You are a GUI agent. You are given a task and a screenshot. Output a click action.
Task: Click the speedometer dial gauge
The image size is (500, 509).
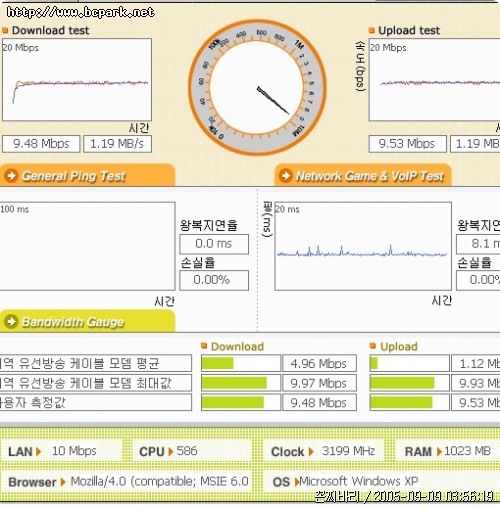(257, 87)
